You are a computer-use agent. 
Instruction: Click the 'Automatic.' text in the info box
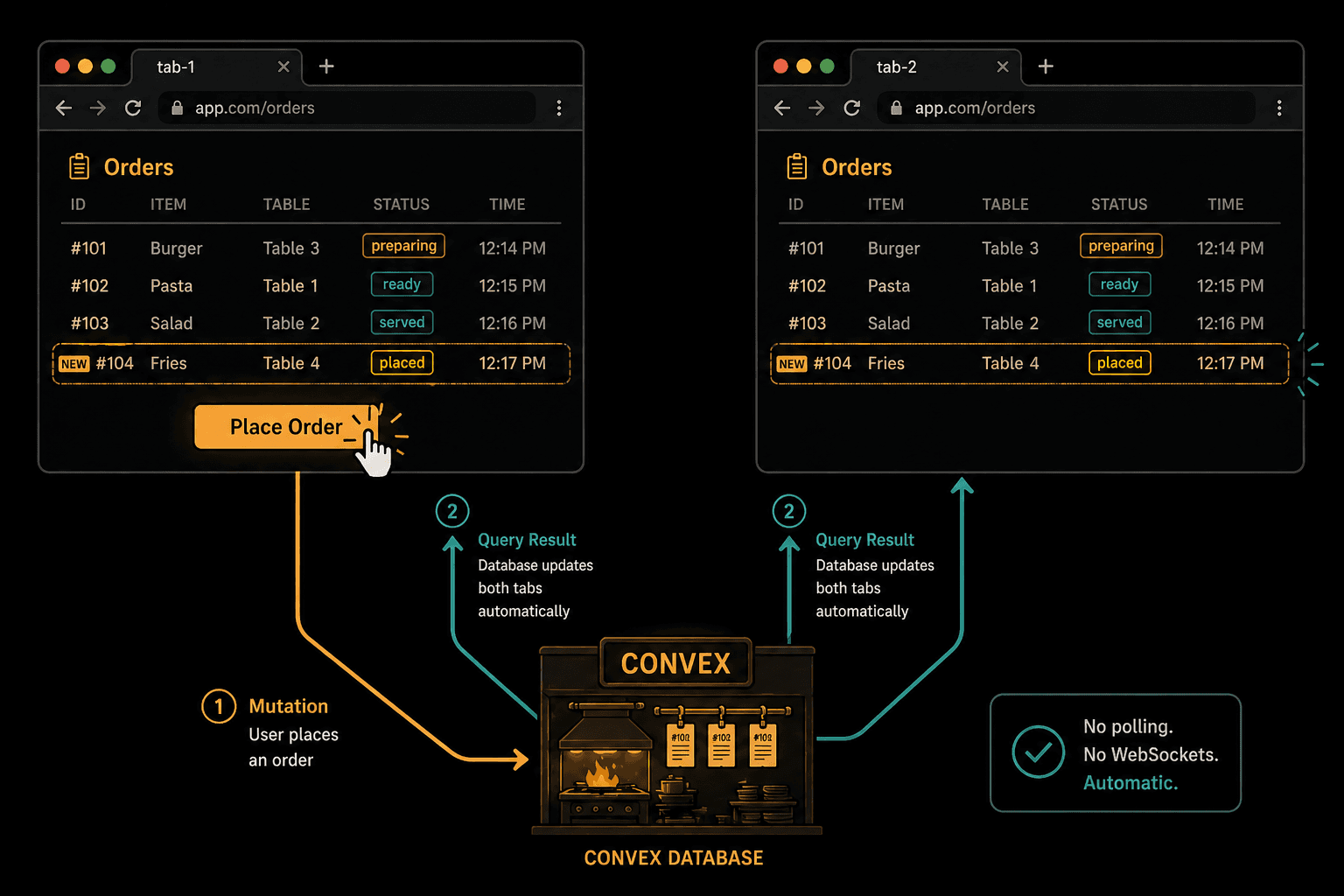click(x=1130, y=783)
